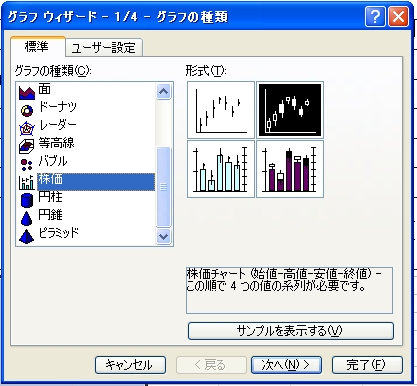
Task: Select 等高線 in the chart type list
Action: click(x=56, y=143)
